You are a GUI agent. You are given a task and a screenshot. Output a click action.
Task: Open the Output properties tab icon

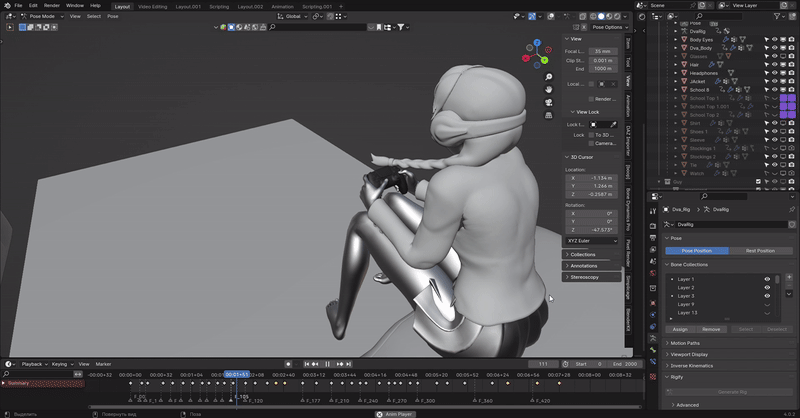[x=653, y=238]
